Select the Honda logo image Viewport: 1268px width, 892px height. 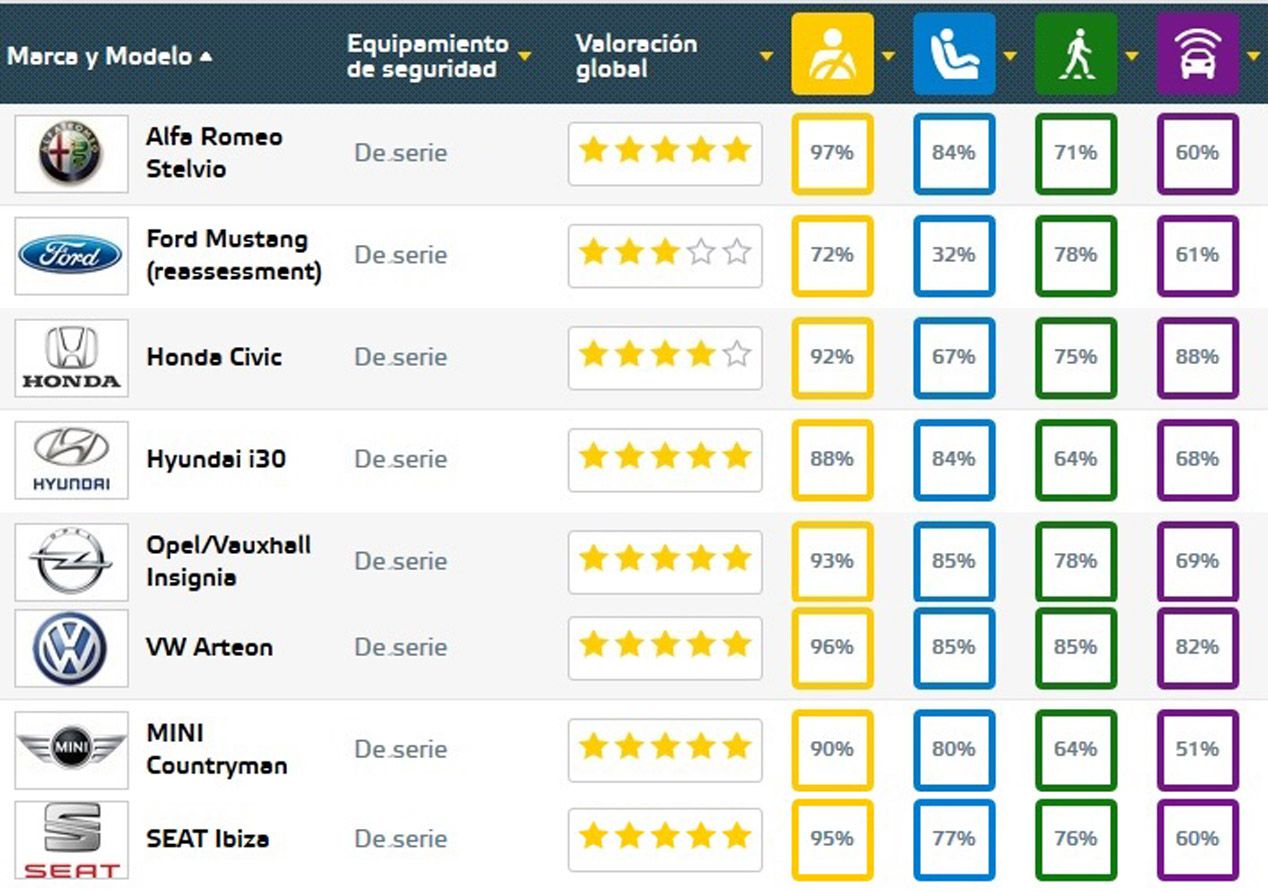click(x=71, y=358)
